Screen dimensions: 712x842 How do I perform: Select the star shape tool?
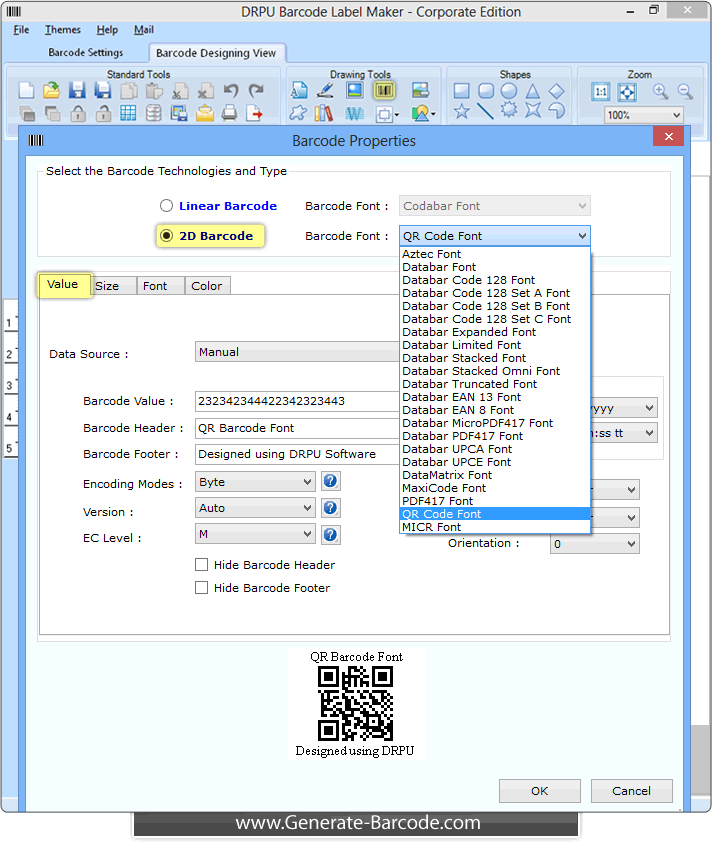pos(461,112)
